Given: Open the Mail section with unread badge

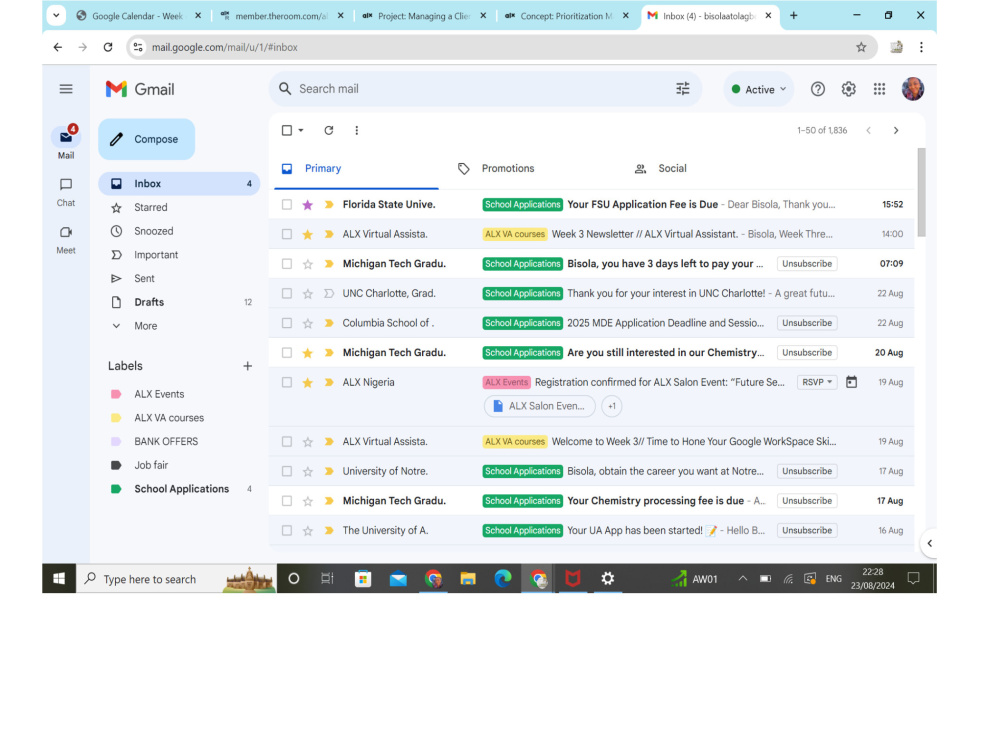Looking at the screenshot, I should (x=66, y=142).
